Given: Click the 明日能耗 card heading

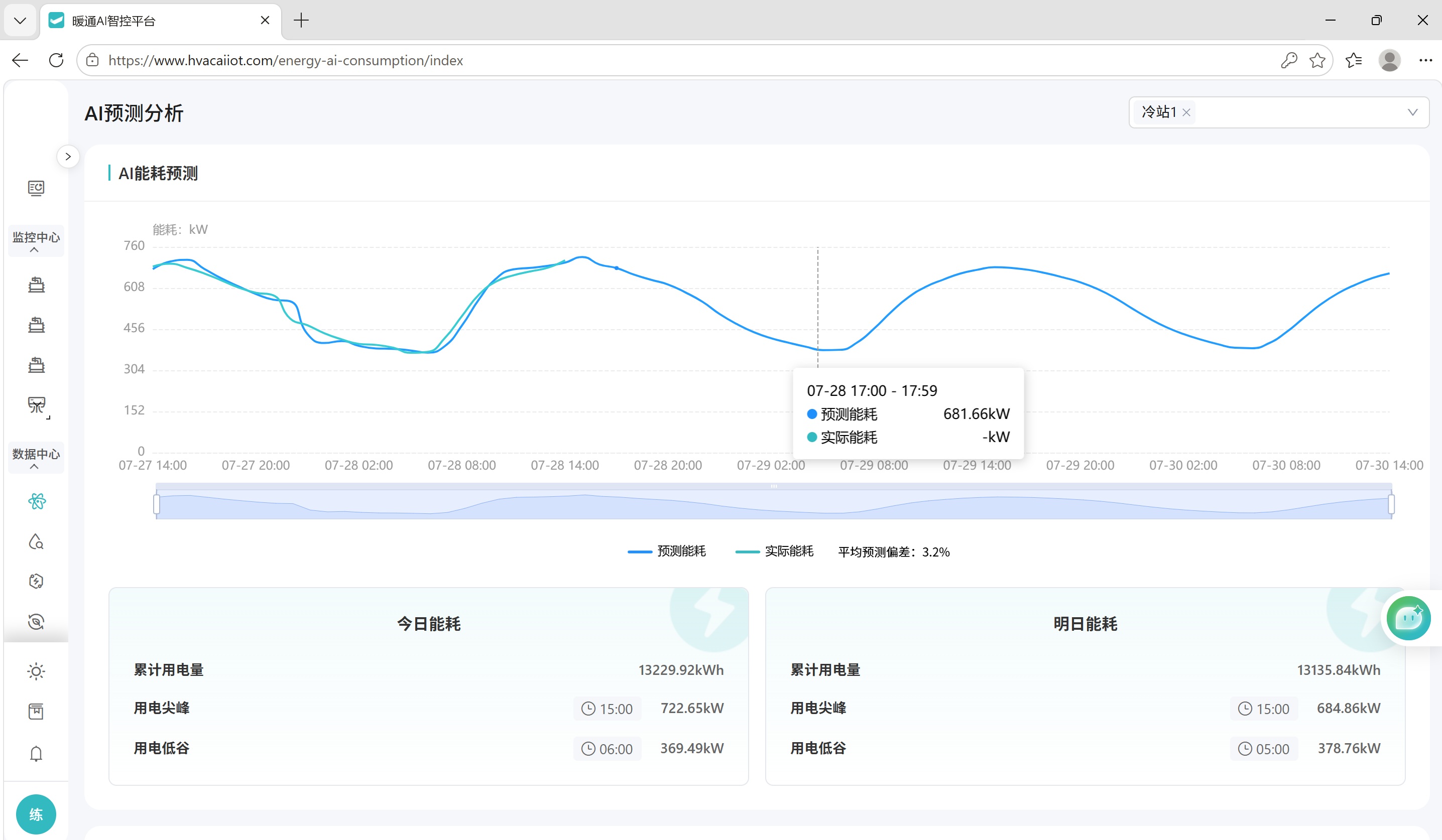Looking at the screenshot, I should 1085,624.
